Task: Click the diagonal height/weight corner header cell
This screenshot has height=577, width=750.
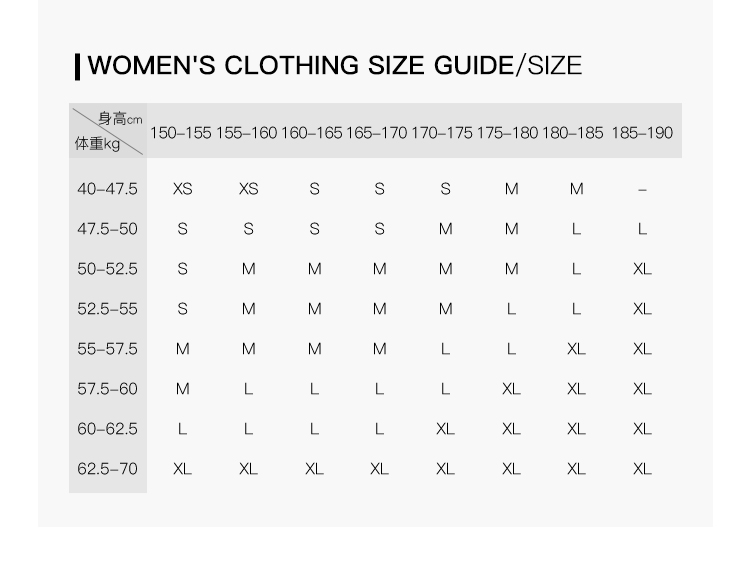Action: 108,132
